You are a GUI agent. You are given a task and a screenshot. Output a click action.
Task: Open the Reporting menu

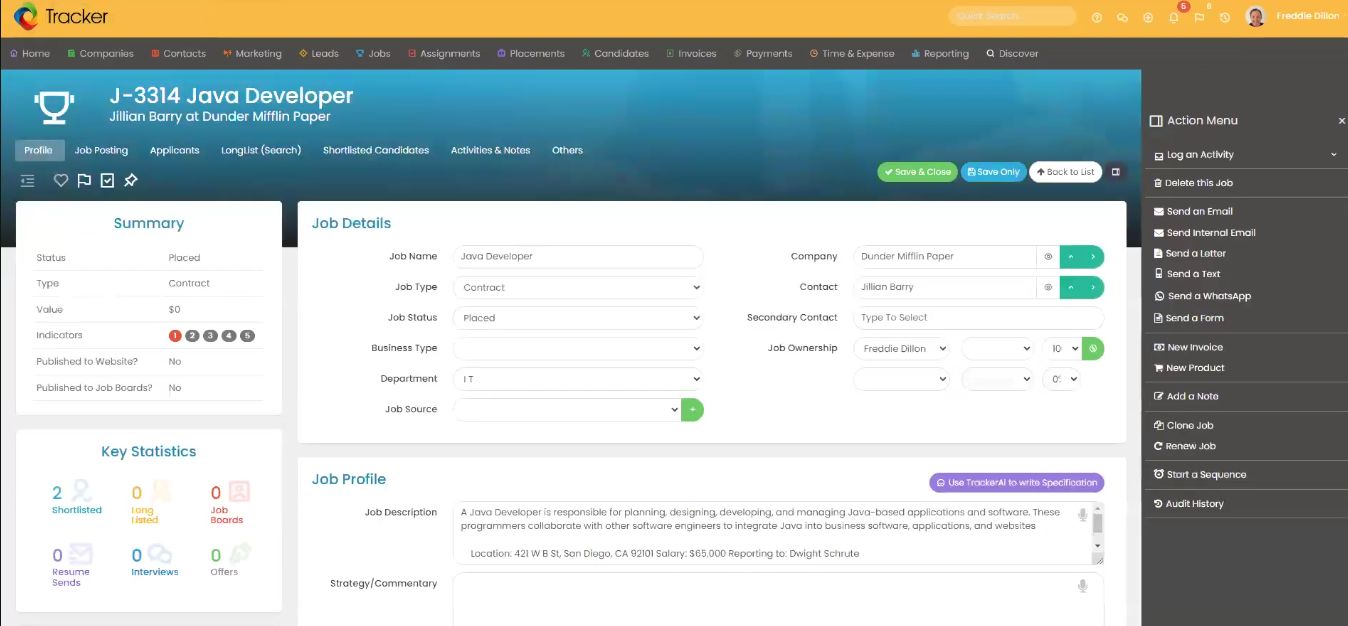coord(939,53)
